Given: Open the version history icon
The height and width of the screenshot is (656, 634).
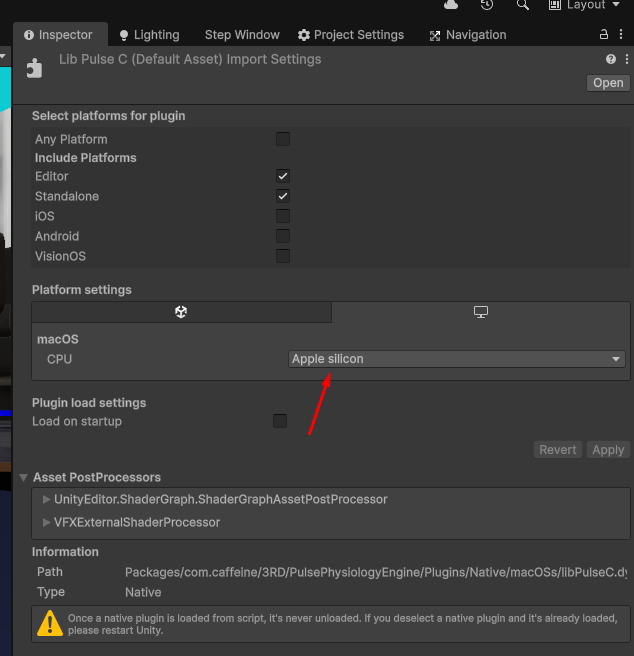Looking at the screenshot, I should pos(486,5).
